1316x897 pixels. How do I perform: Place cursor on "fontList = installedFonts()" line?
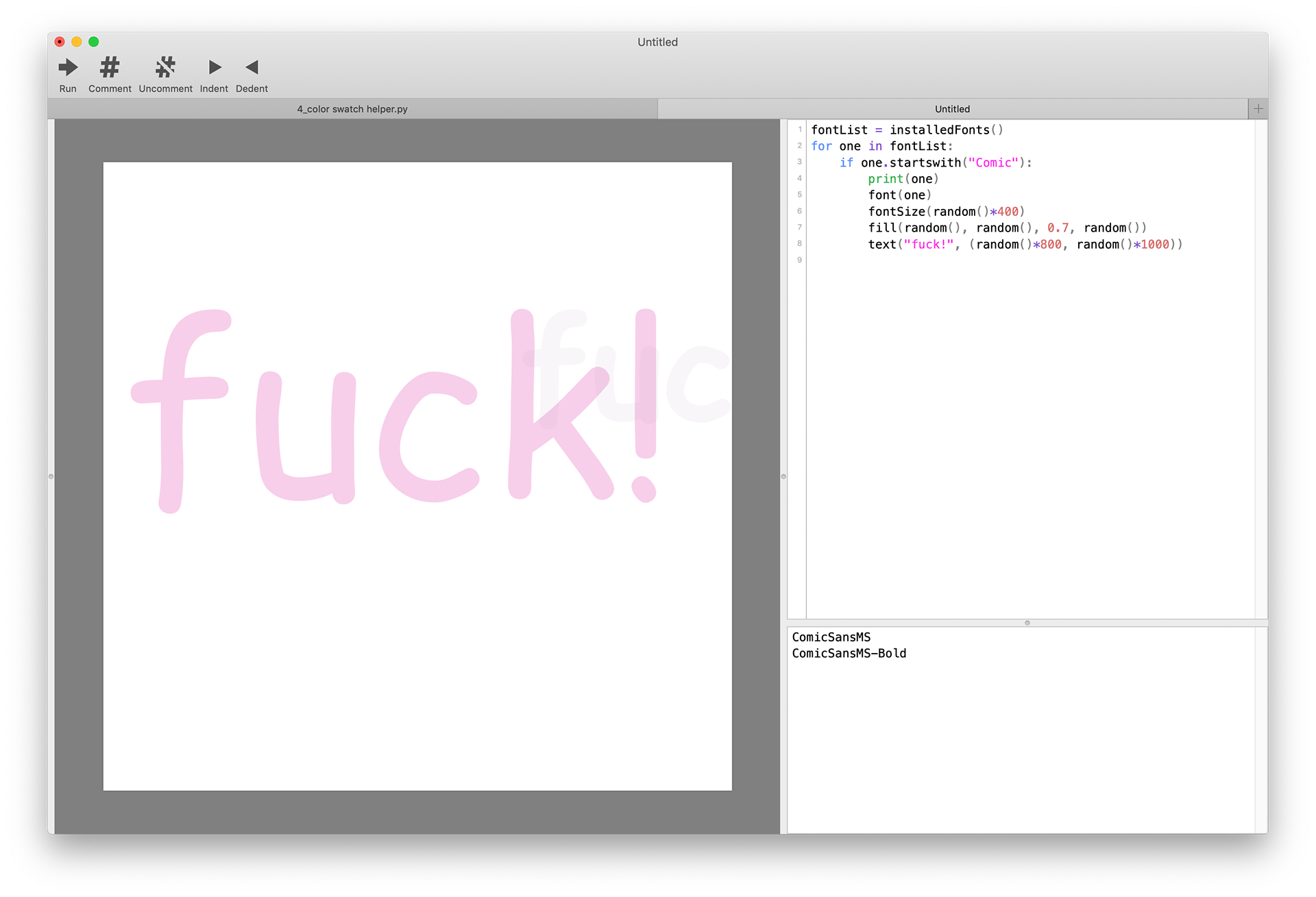tap(907, 130)
